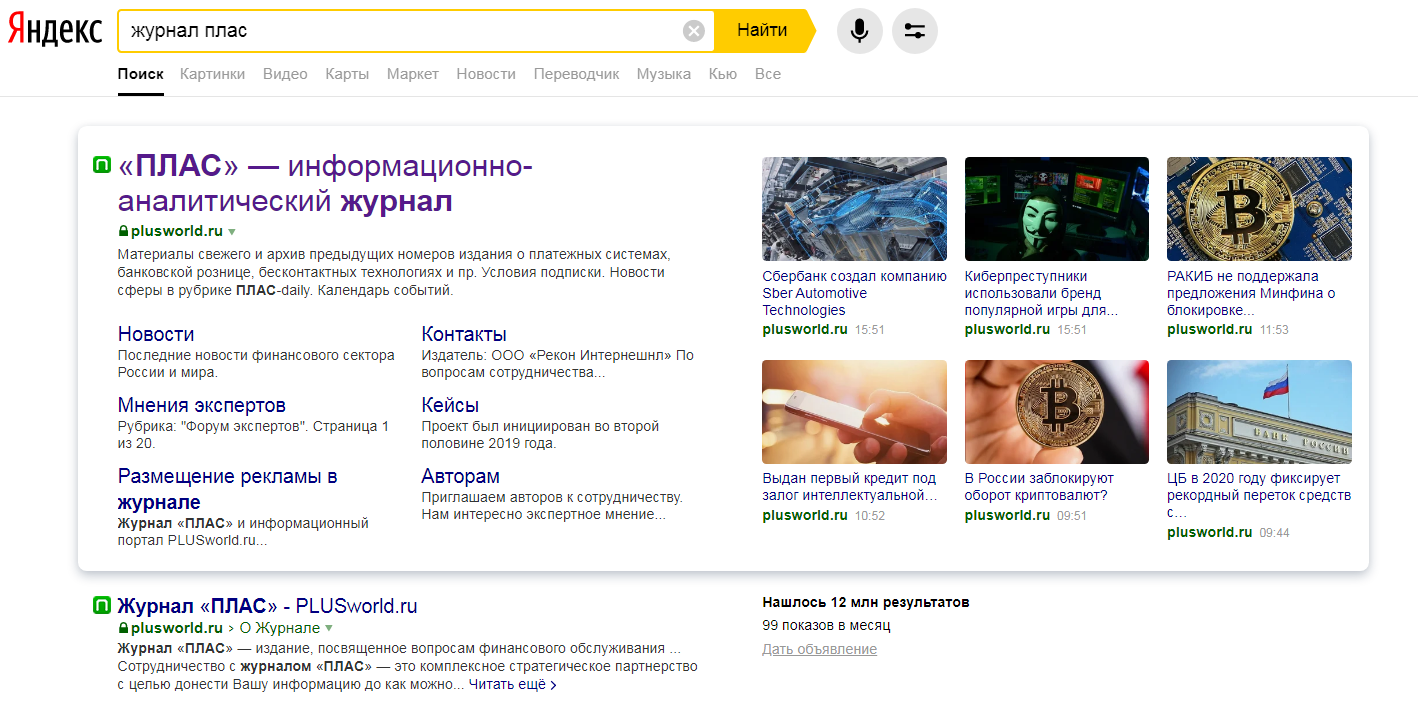Click the Яндекс logo
Image resolution: width=1418 pixels, height=704 pixels.
click(x=55, y=30)
